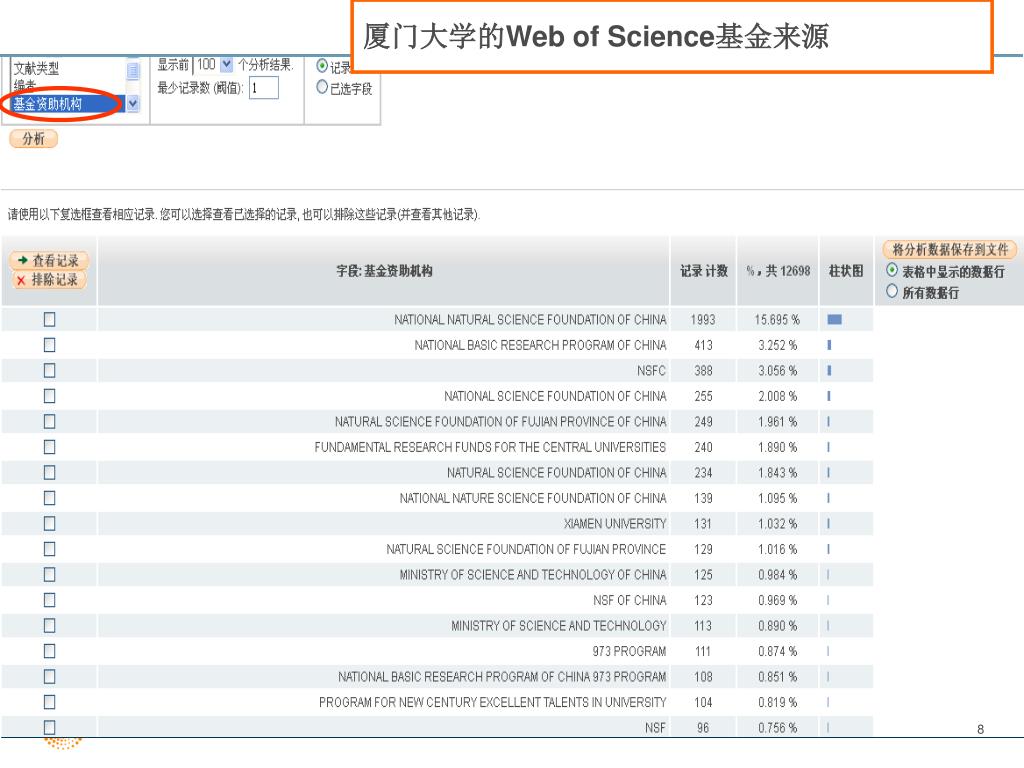
Task: Check Program for New Century Excellent Talents row
Action: tap(50, 701)
